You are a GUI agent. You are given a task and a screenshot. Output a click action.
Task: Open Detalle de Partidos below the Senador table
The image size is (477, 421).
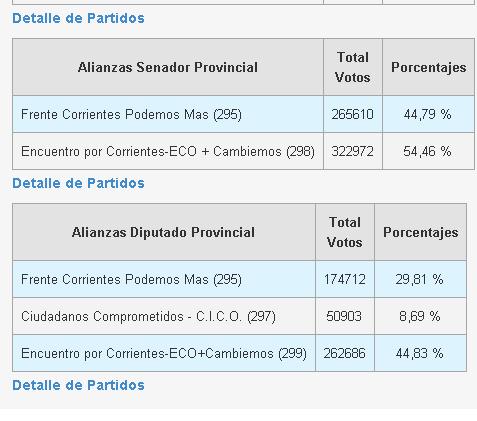pyautogui.click(x=78, y=183)
